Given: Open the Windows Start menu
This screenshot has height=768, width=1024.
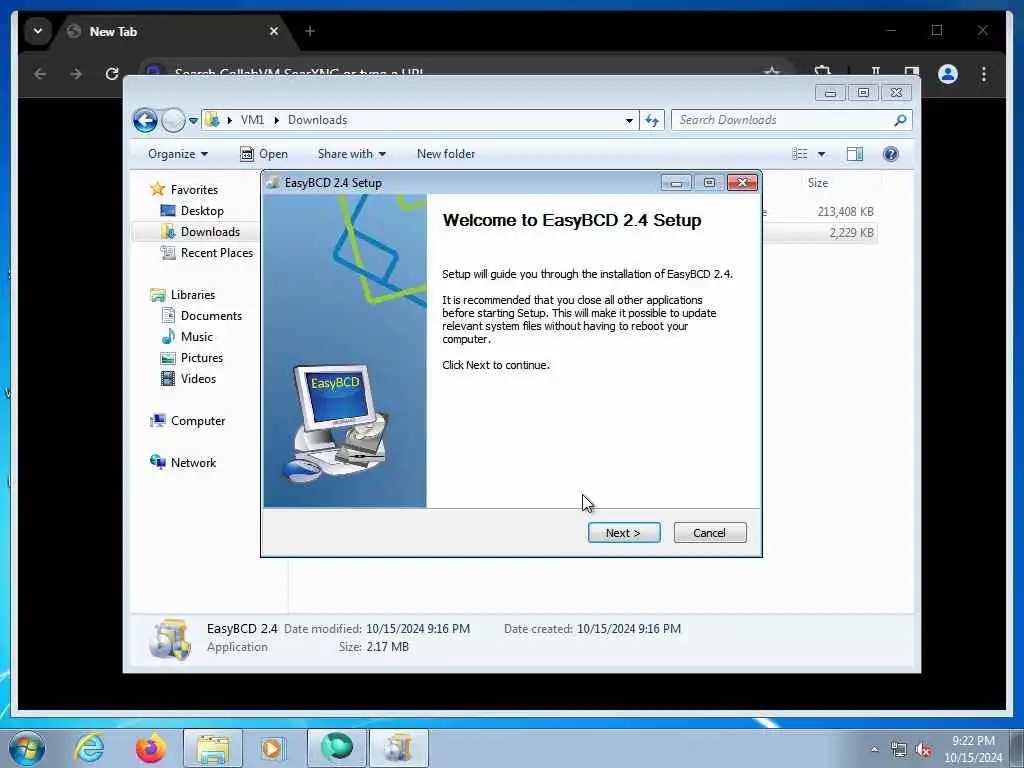Looking at the screenshot, I should coord(27,748).
